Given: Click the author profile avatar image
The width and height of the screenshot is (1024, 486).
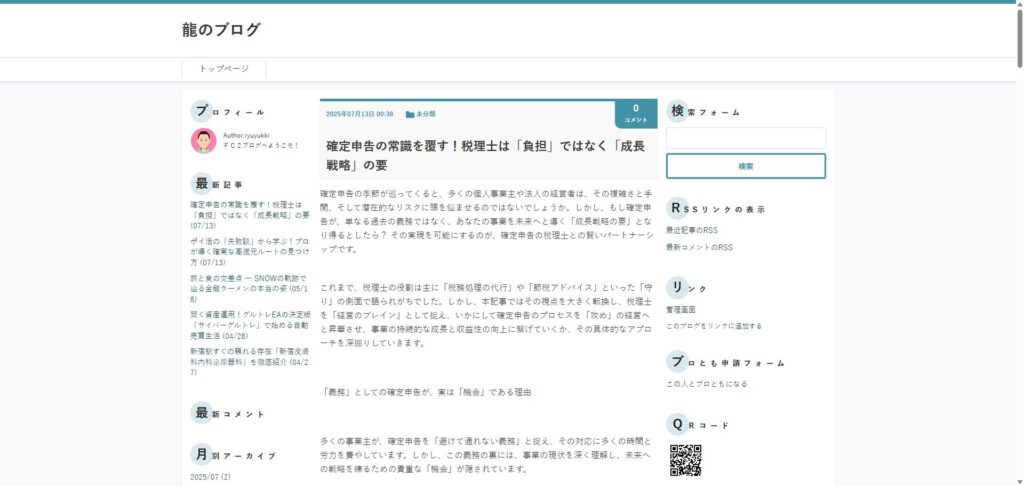Looking at the screenshot, I should click(x=203, y=140).
